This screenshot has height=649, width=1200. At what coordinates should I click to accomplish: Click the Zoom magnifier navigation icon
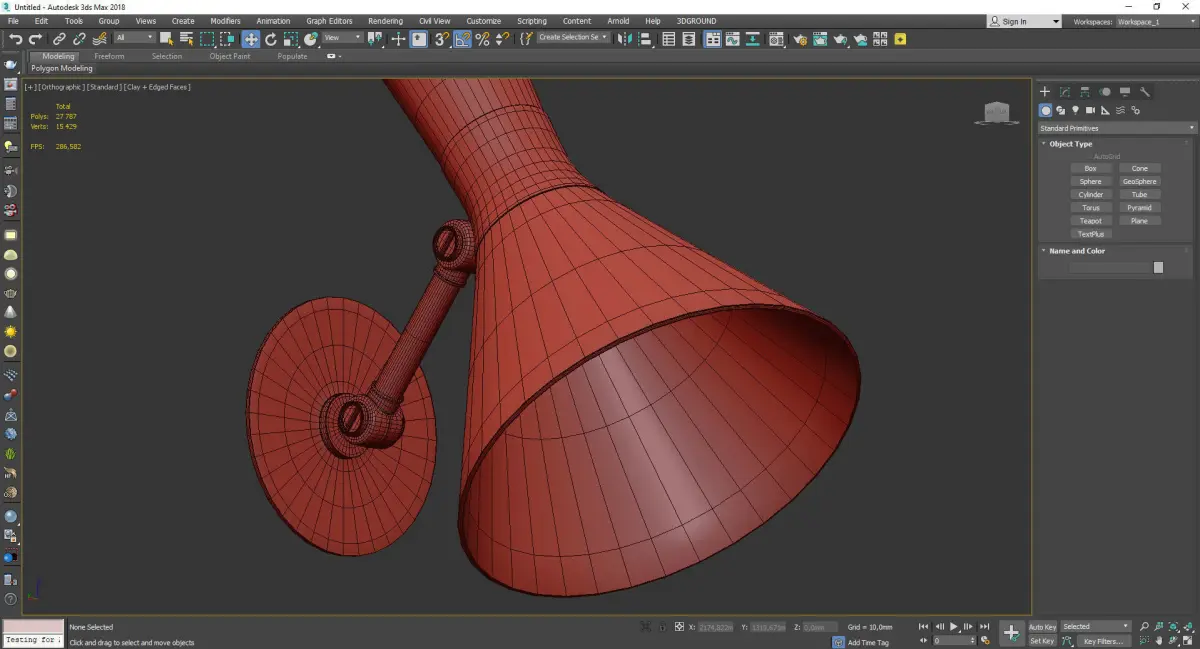1145,627
